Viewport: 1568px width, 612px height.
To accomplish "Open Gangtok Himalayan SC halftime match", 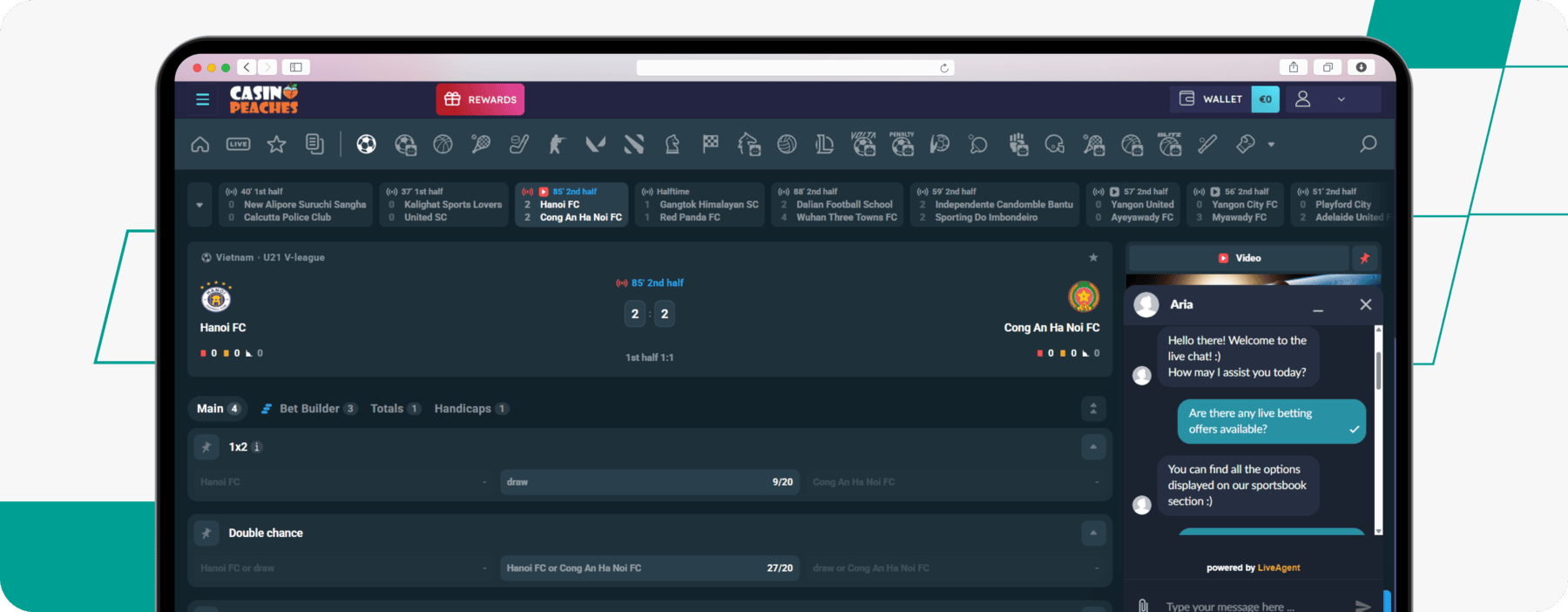I will point(700,205).
